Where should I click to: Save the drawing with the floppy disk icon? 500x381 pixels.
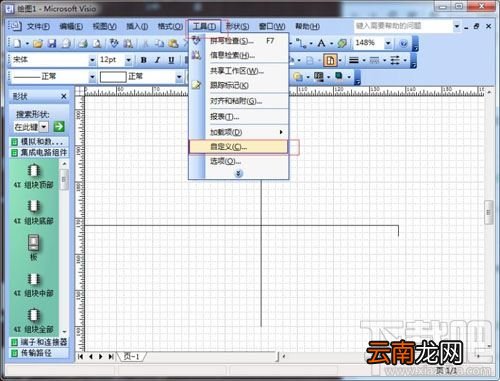(52, 43)
